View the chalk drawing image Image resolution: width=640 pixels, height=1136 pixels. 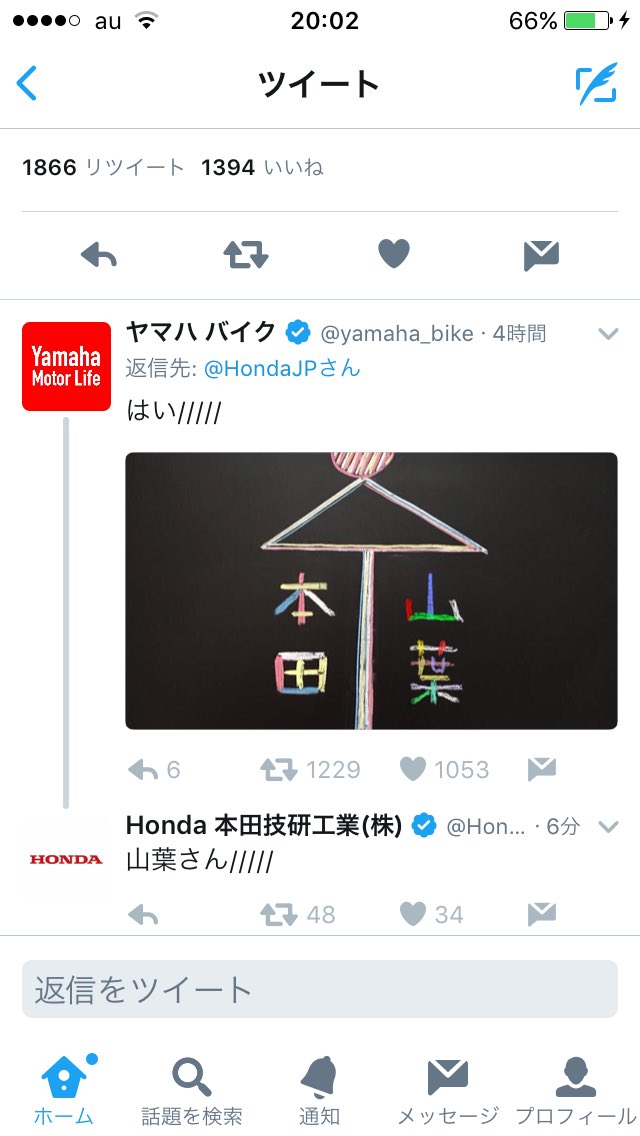coord(371,590)
